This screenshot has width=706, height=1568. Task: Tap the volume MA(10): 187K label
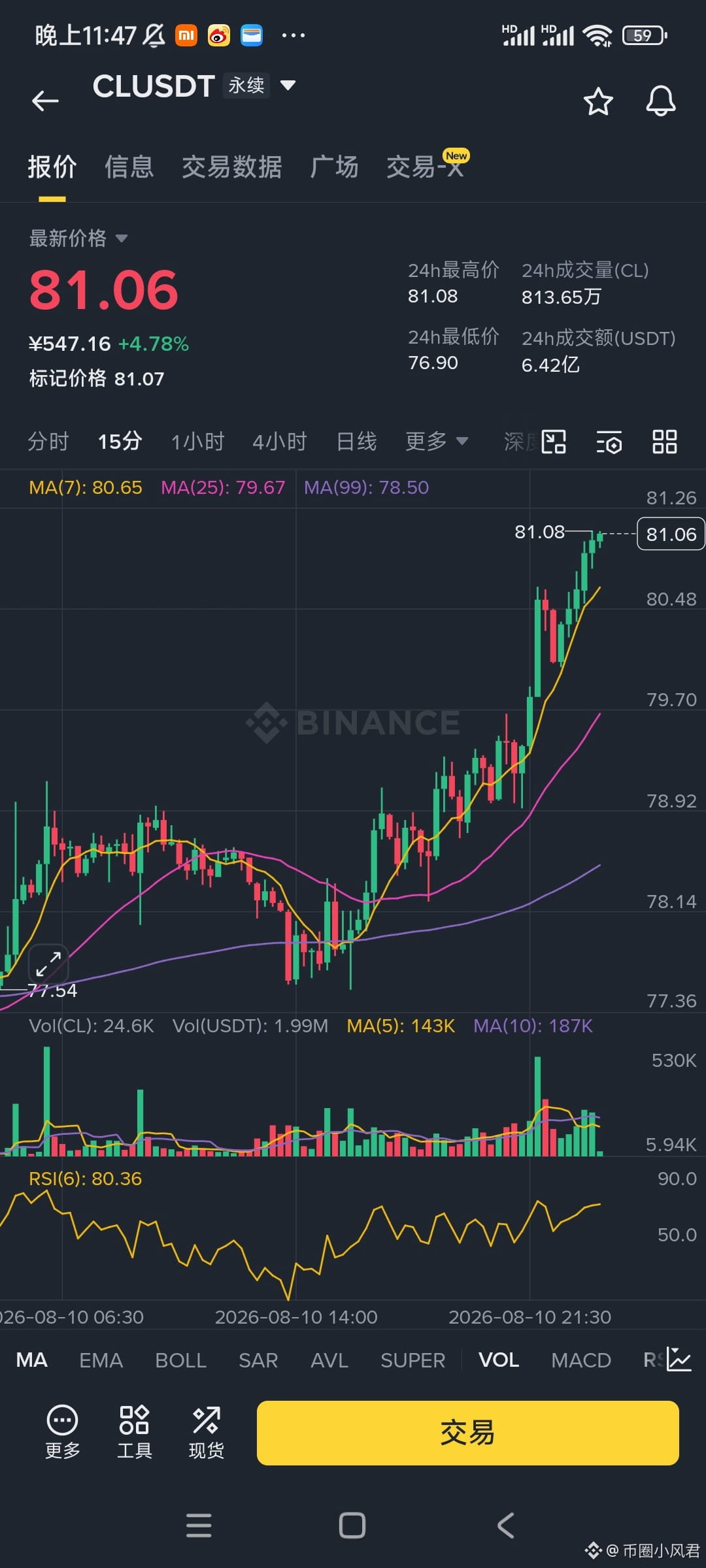(533, 1026)
